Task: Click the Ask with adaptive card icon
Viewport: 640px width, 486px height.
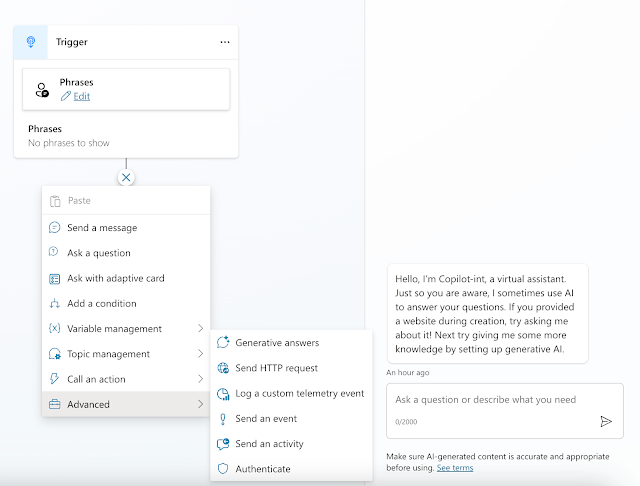Action: click(54, 279)
